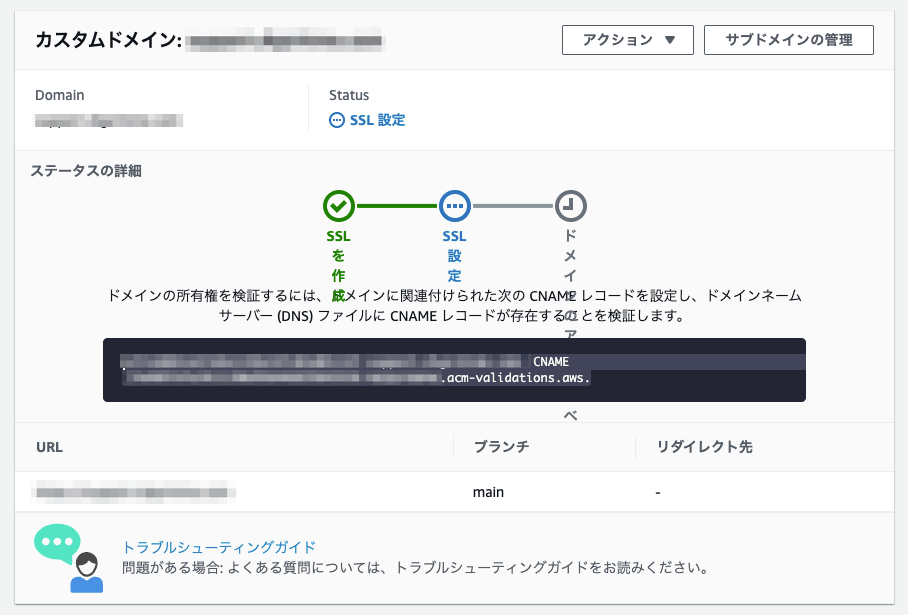Click the ブランチ column header
Screen dimensions: 908x615
tap(501, 447)
